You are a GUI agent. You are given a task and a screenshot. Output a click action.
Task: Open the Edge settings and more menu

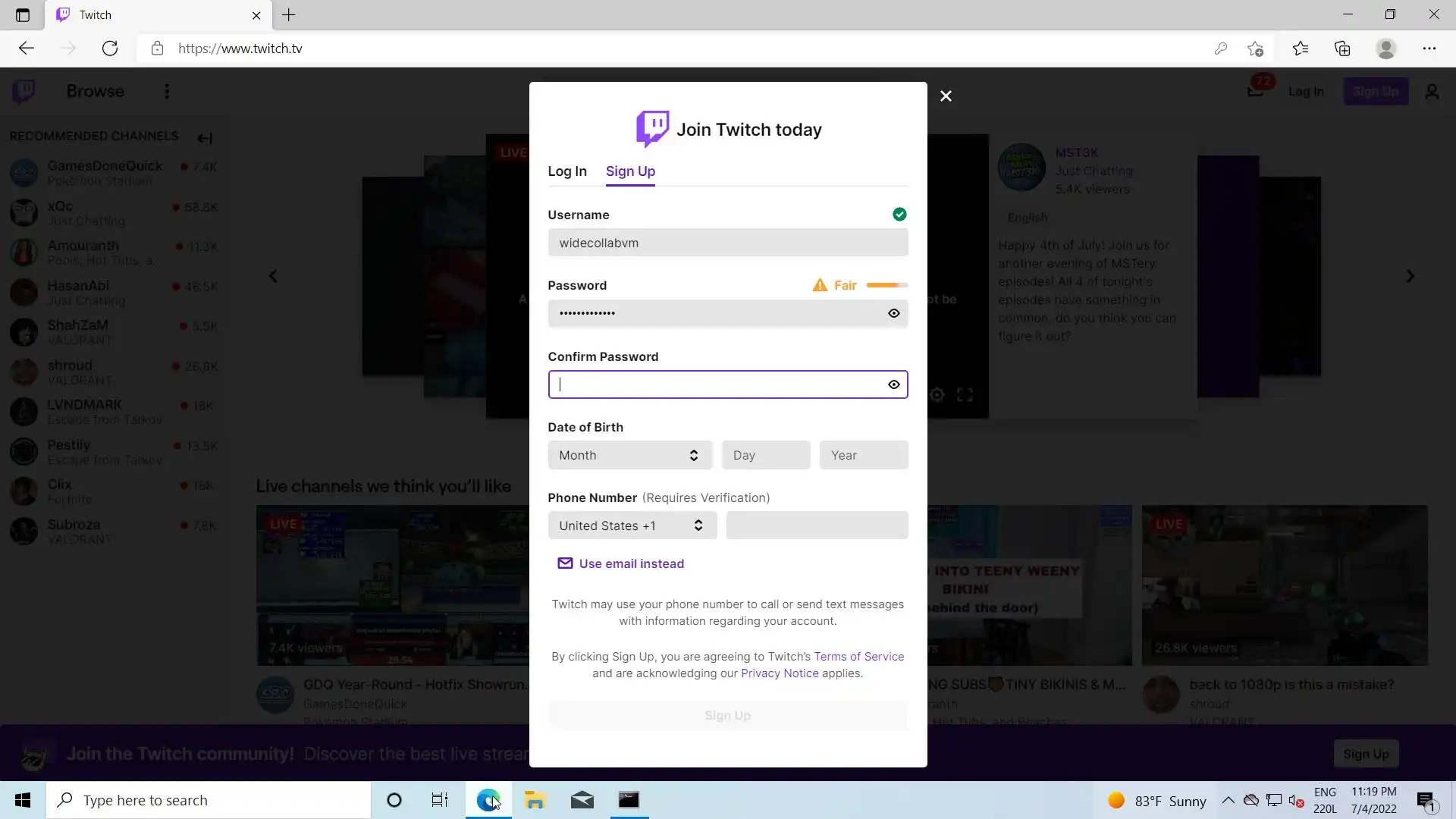(1429, 49)
